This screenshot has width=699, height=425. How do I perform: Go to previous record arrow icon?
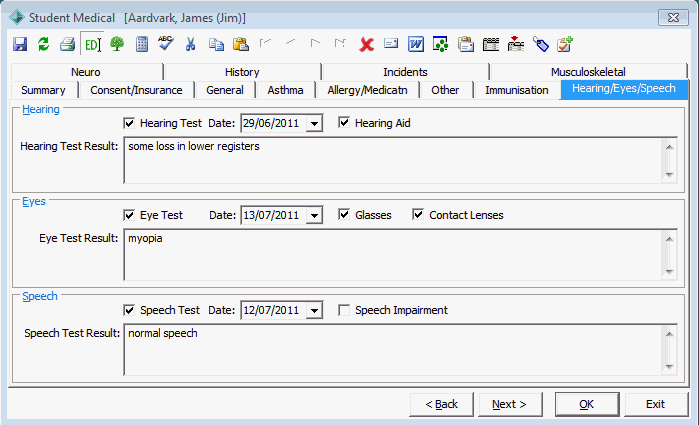click(x=290, y=42)
